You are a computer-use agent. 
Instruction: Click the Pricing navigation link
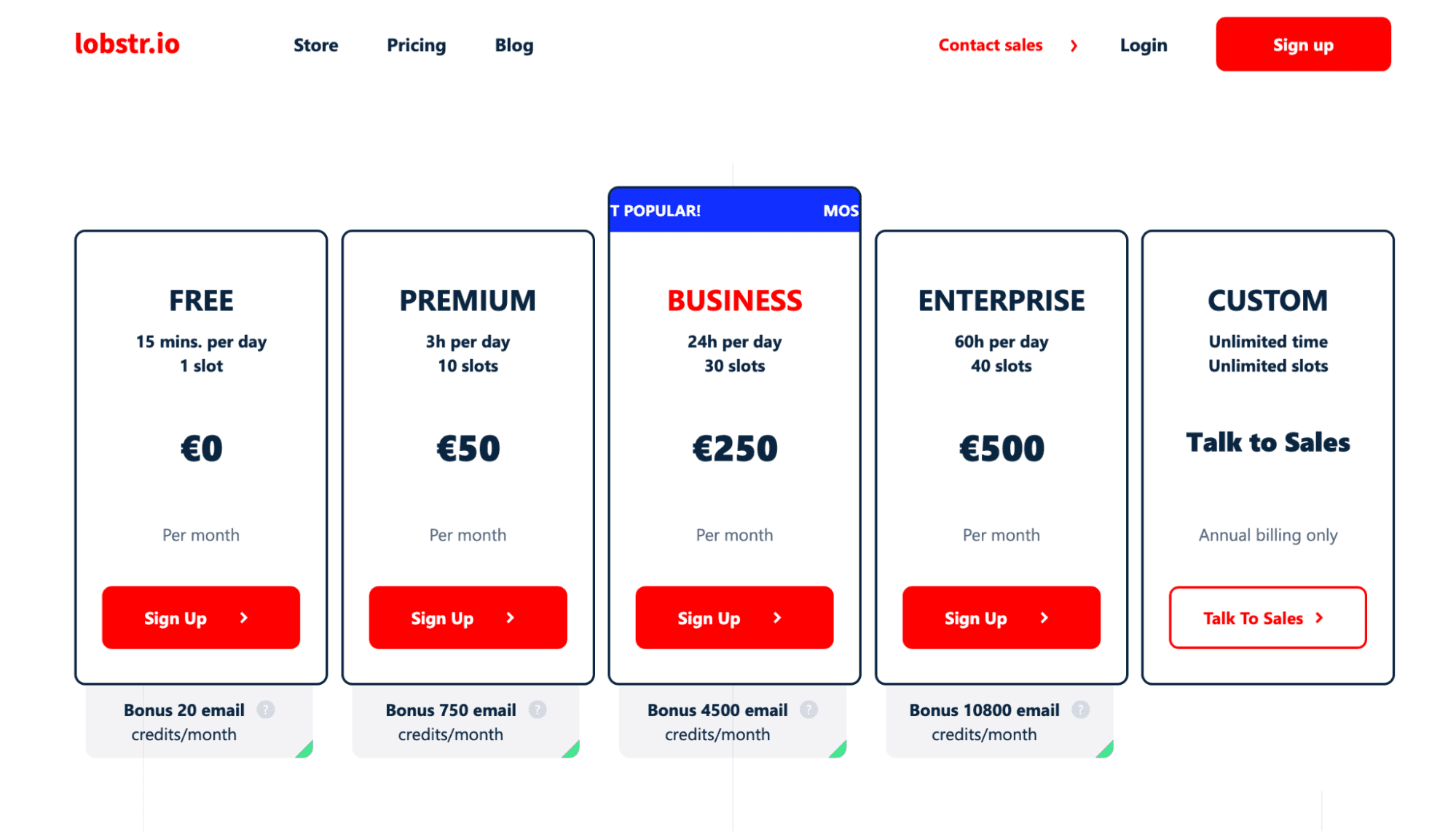tap(416, 44)
